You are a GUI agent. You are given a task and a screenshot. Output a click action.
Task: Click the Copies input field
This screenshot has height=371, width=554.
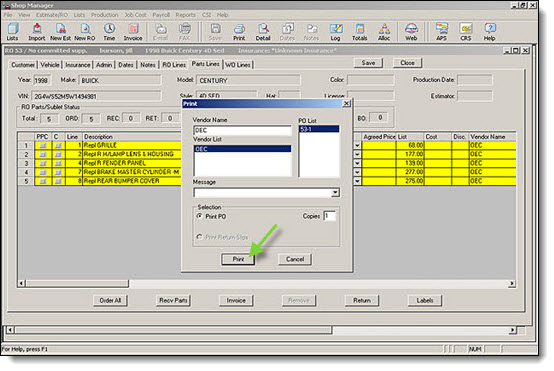(x=330, y=216)
